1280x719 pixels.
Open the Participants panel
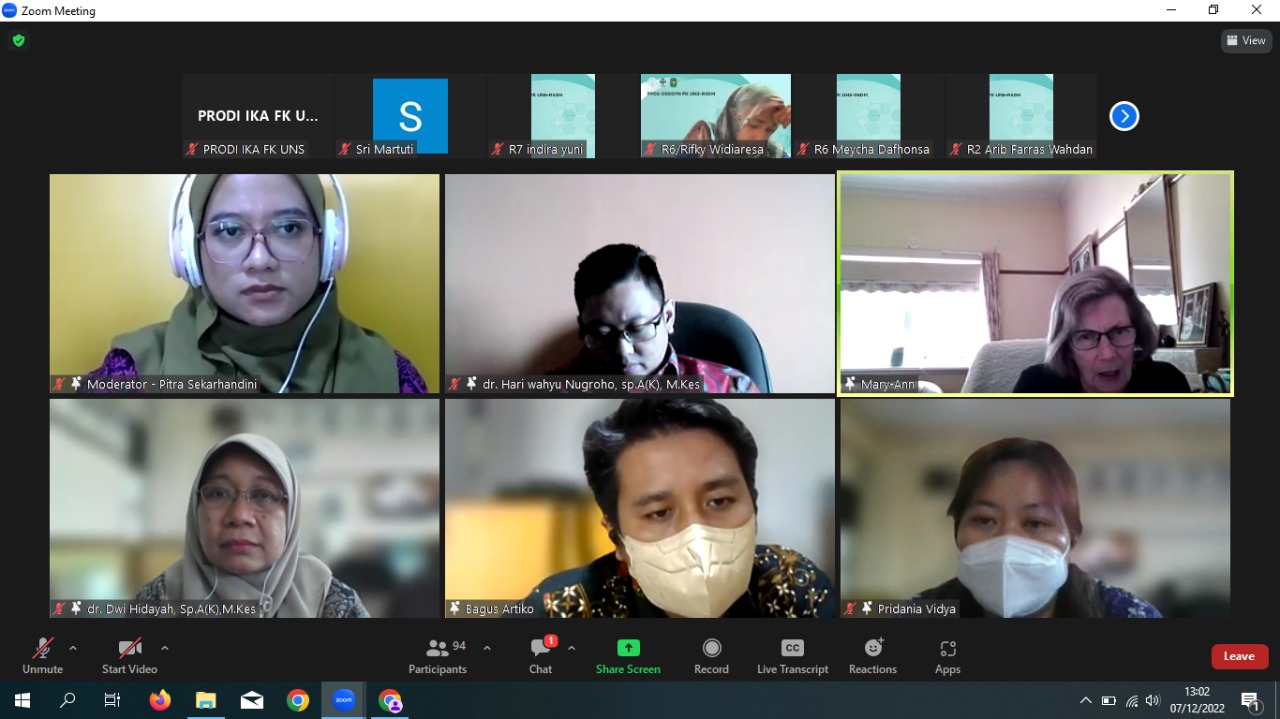click(x=438, y=656)
